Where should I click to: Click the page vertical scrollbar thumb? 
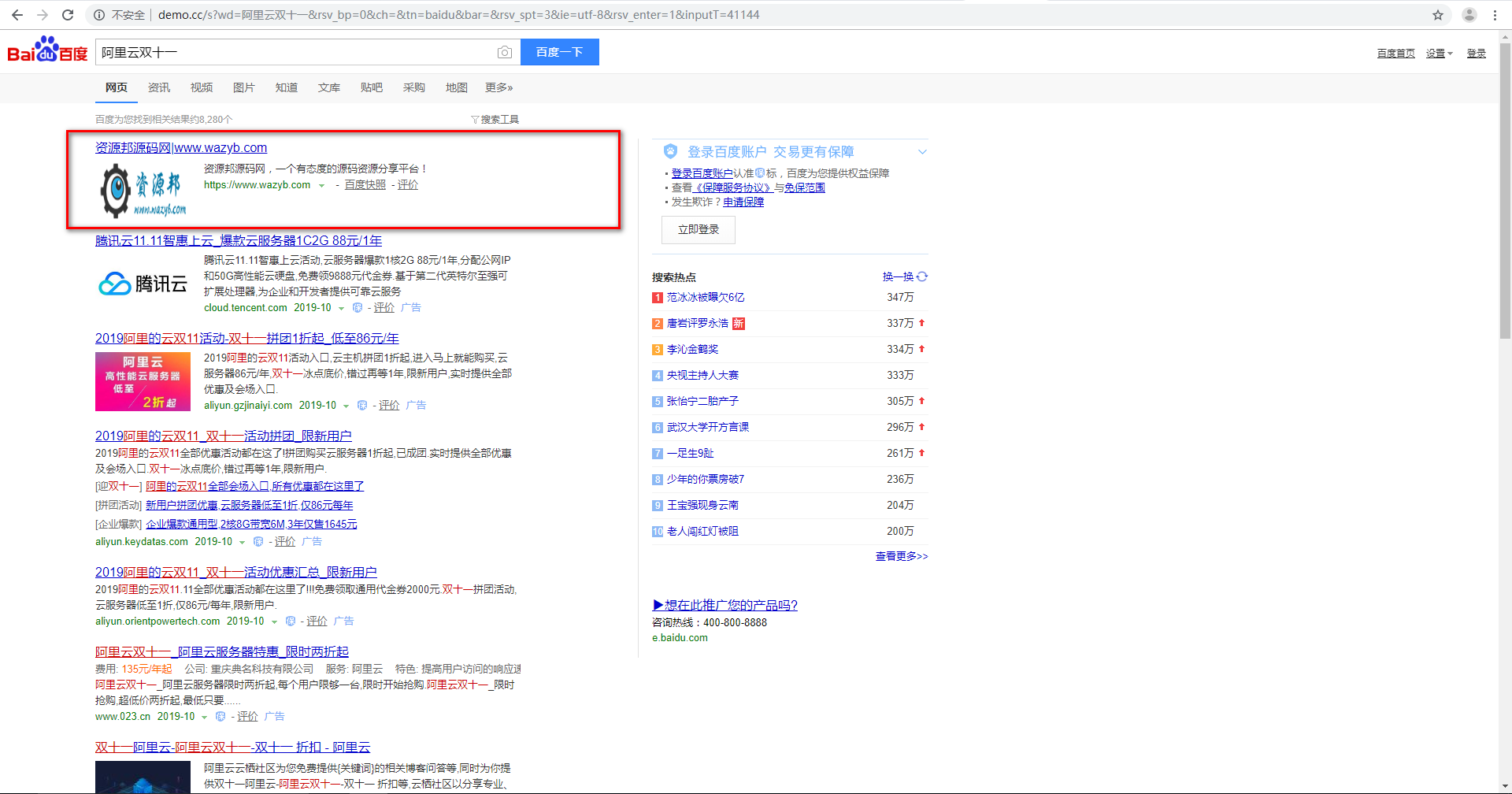(x=1505, y=189)
